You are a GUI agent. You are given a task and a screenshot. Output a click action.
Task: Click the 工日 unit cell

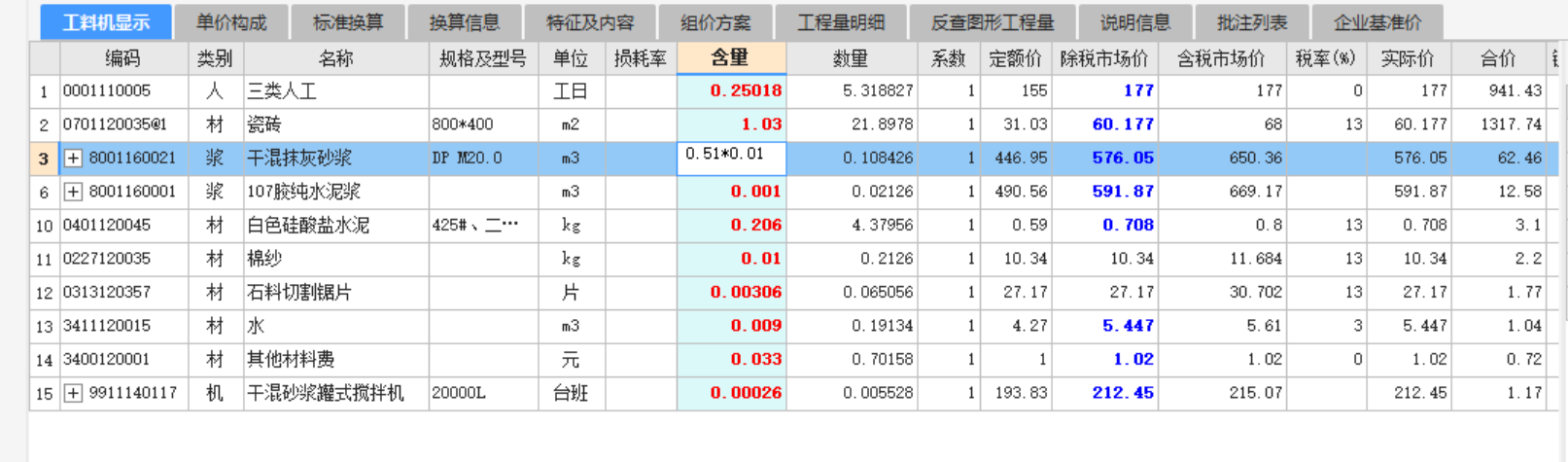click(x=571, y=91)
